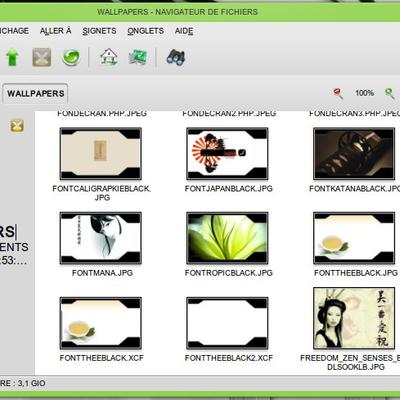Reload the folder with green refresh icon

71,57
